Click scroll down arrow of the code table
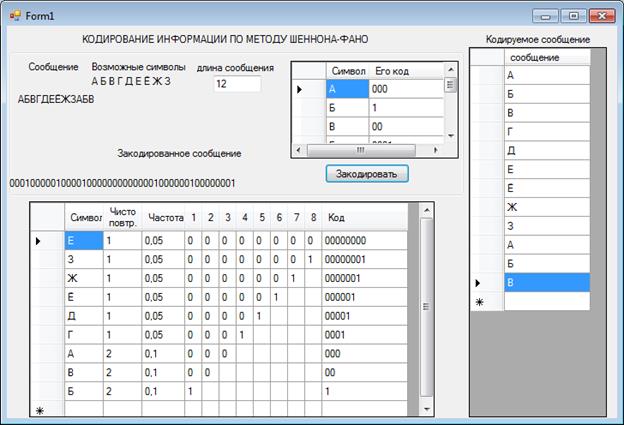Viewport: 624px width, 425px height. tap(450, 136)
